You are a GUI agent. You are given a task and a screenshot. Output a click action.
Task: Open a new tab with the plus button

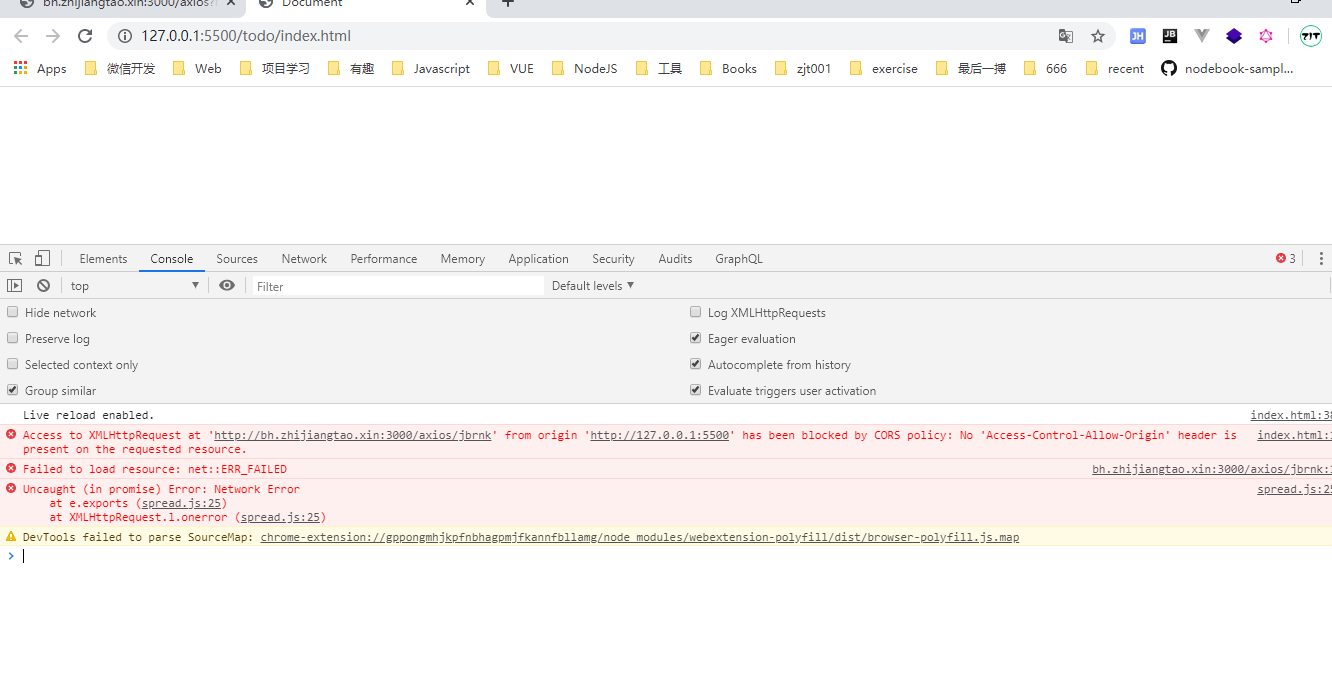tap(508, 3)
